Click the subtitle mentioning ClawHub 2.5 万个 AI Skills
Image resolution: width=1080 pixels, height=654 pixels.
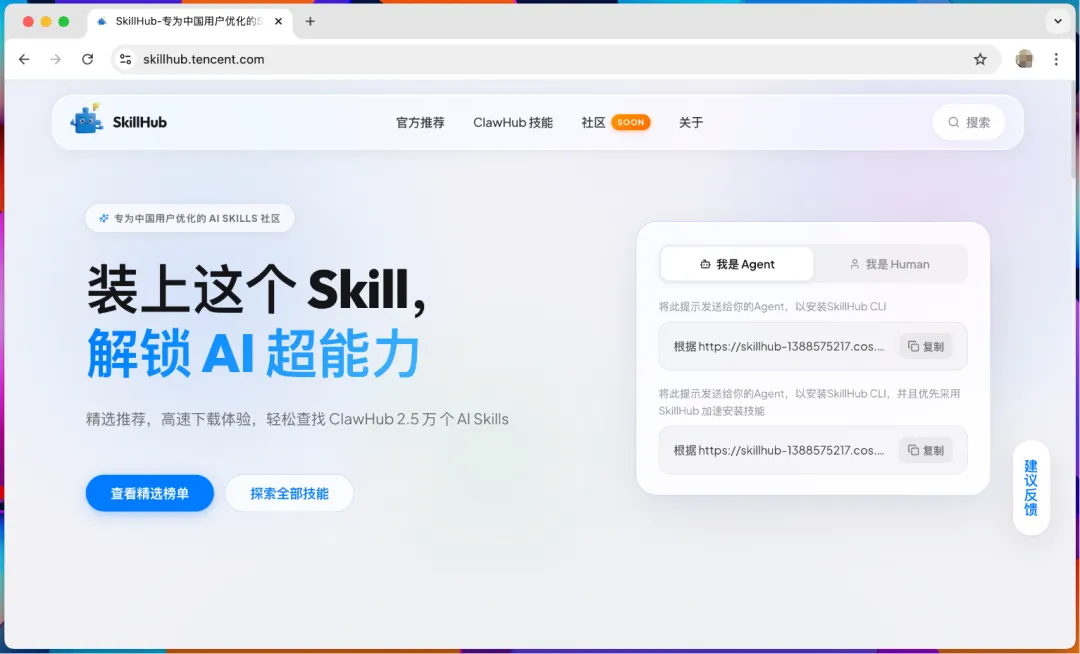click(x=298, y=419)
